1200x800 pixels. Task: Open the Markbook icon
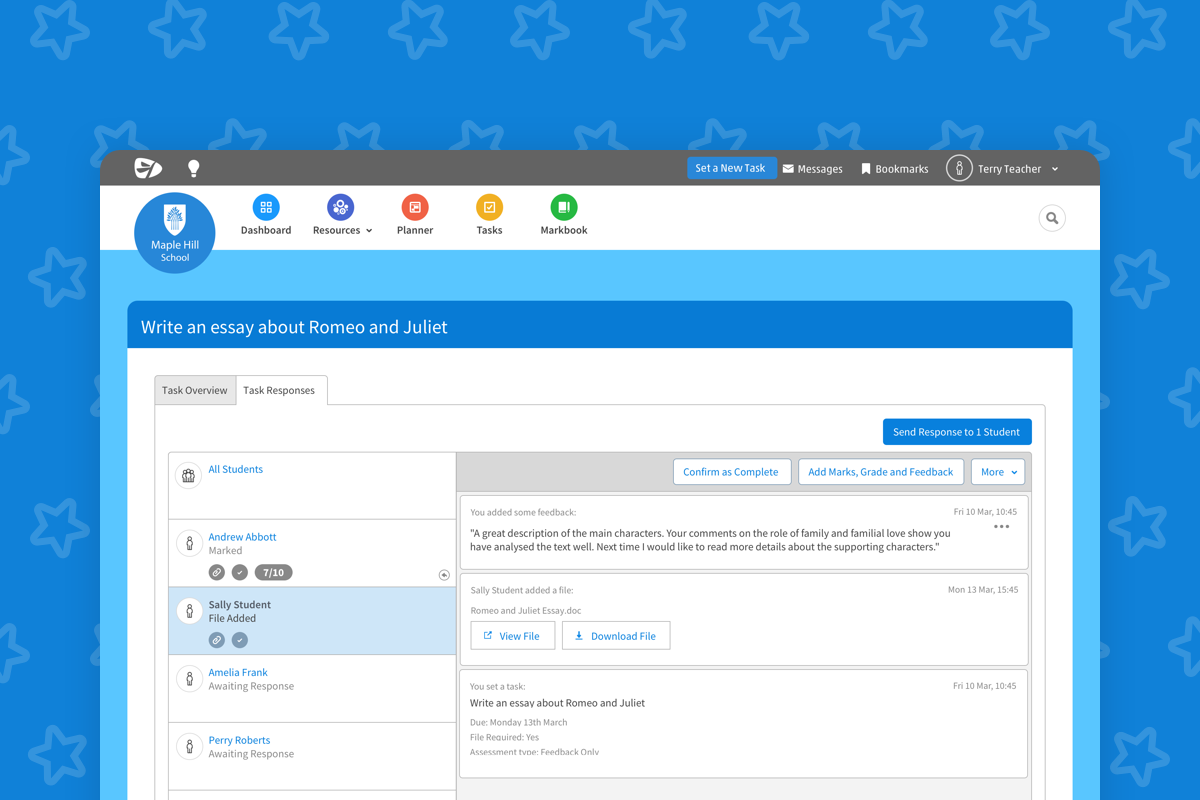[564, 207]
